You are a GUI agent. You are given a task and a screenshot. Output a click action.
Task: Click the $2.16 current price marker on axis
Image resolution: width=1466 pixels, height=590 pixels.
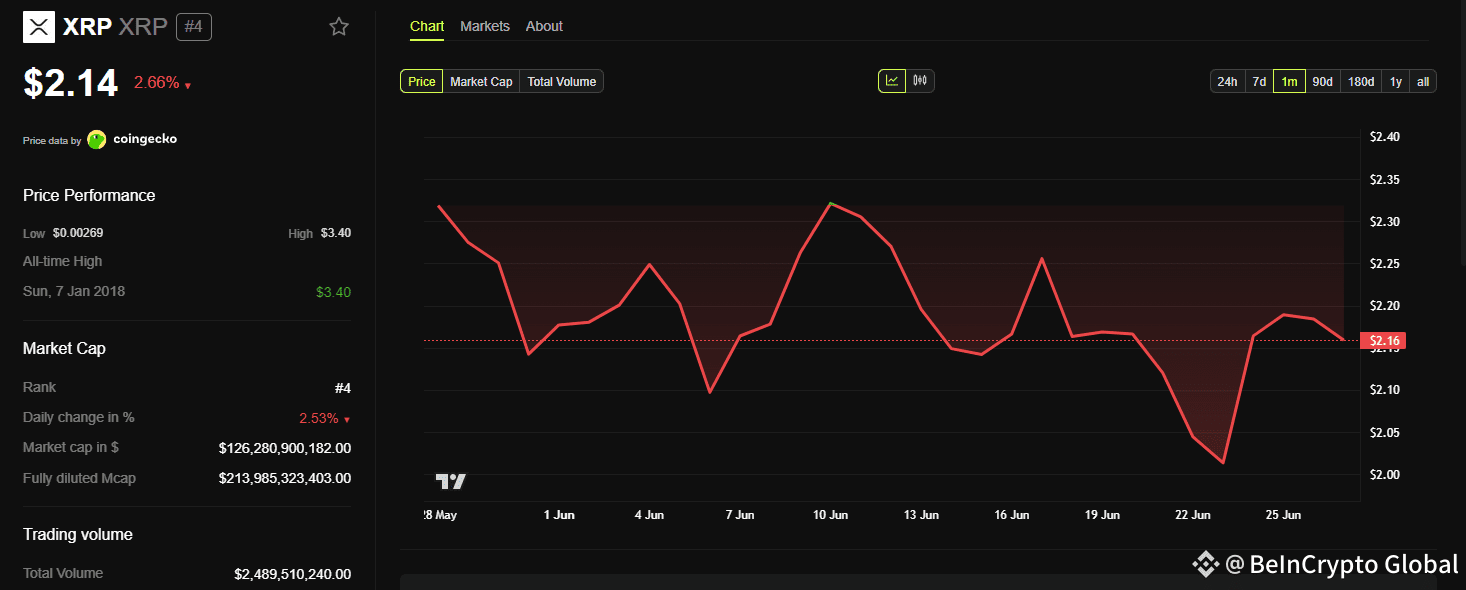(1381, 341)
